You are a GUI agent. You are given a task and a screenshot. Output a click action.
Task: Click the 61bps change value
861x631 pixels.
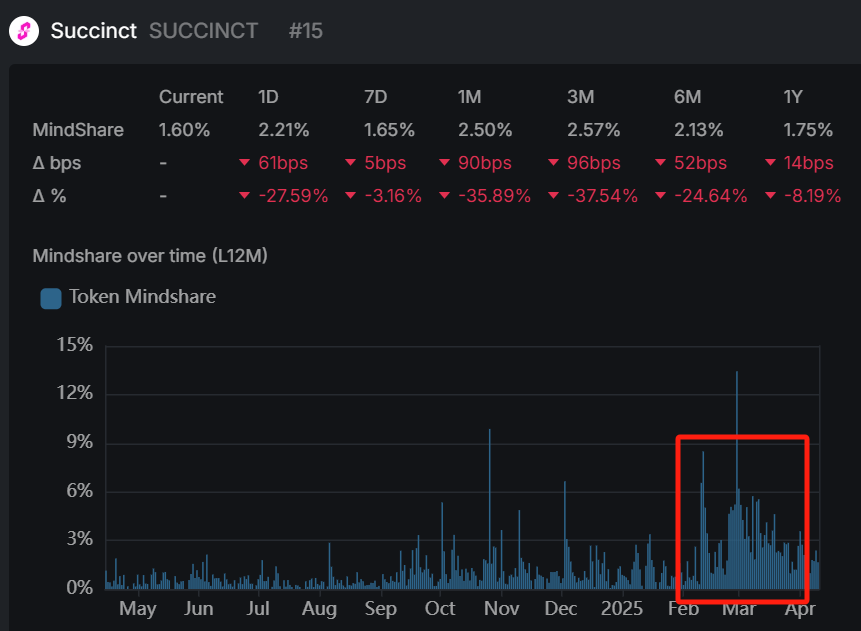coord(283,163)
